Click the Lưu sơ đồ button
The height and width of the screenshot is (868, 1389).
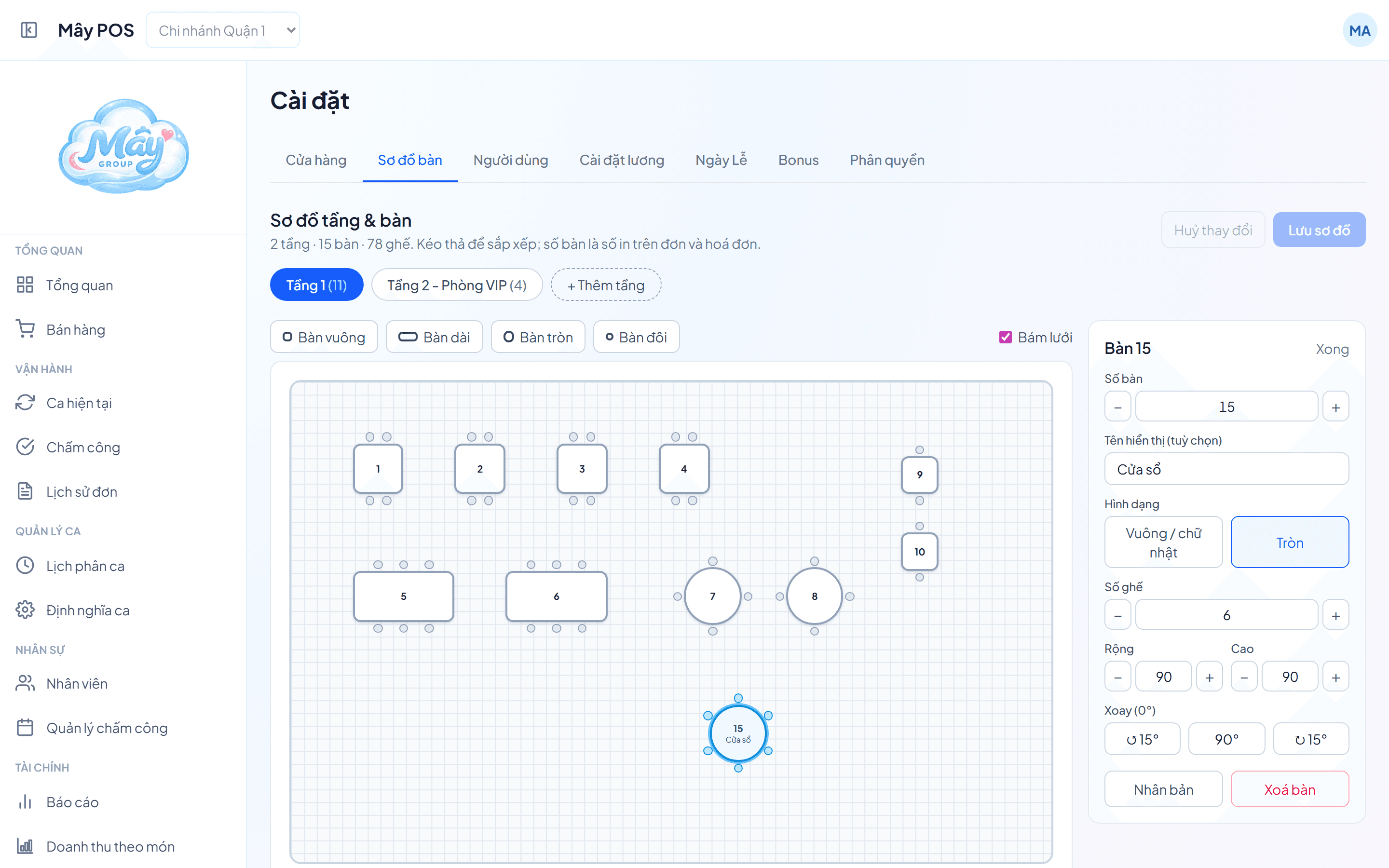[x=1319, y=230]
